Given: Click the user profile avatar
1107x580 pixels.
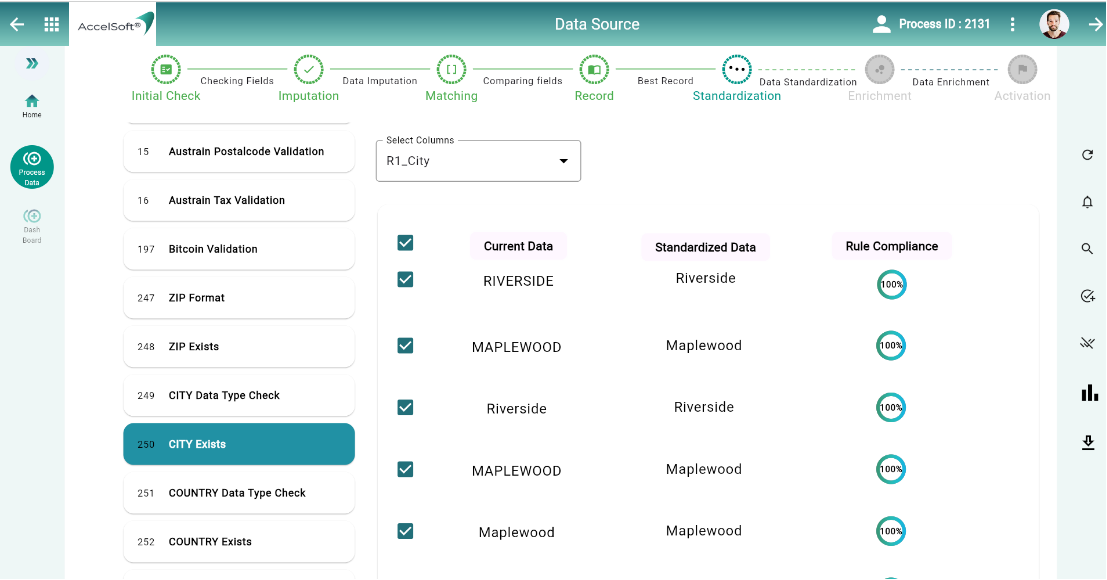Looking at the screenshot, I should click(1053, 24).
